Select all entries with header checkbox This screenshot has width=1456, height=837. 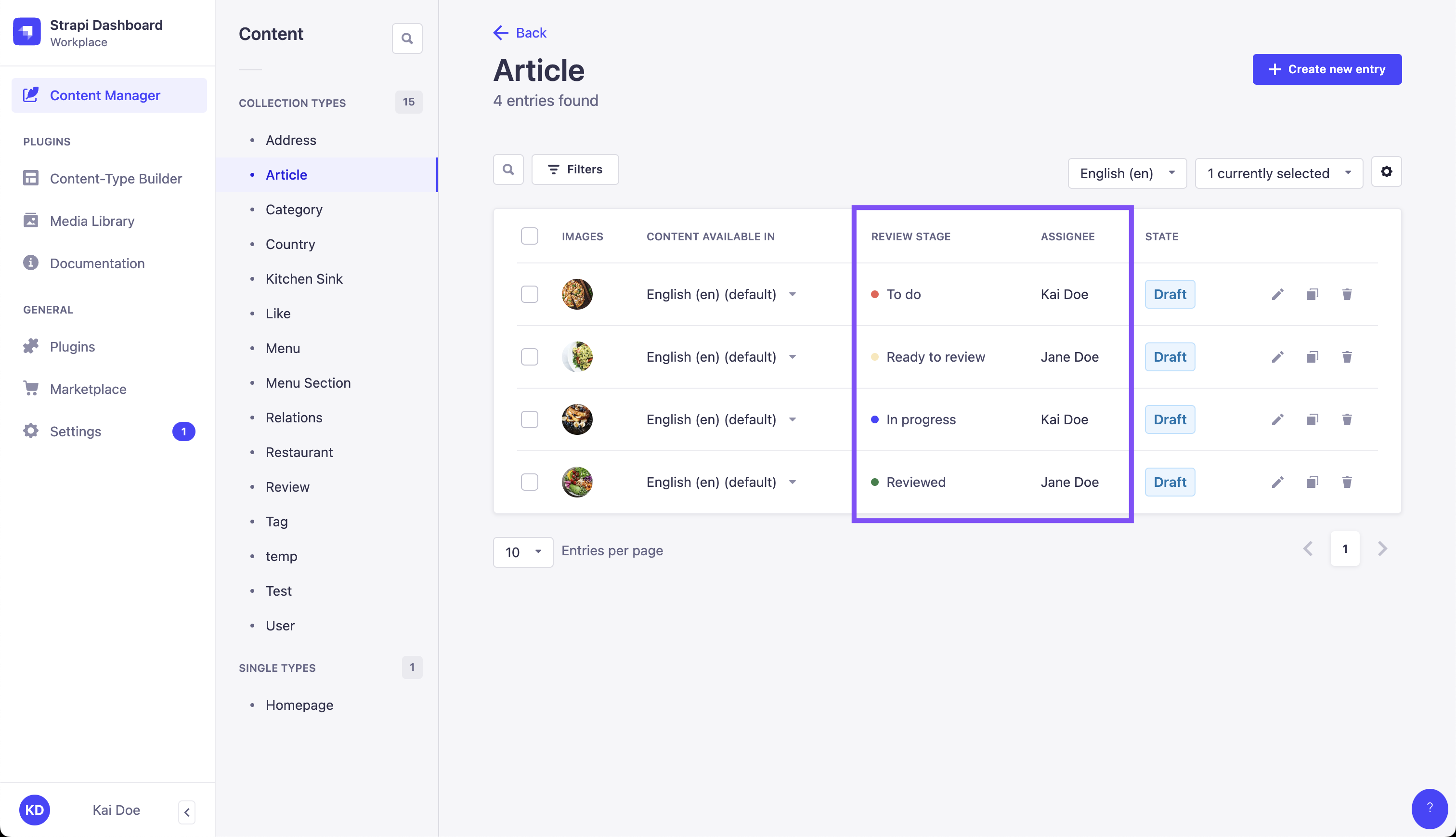(529, 236)
